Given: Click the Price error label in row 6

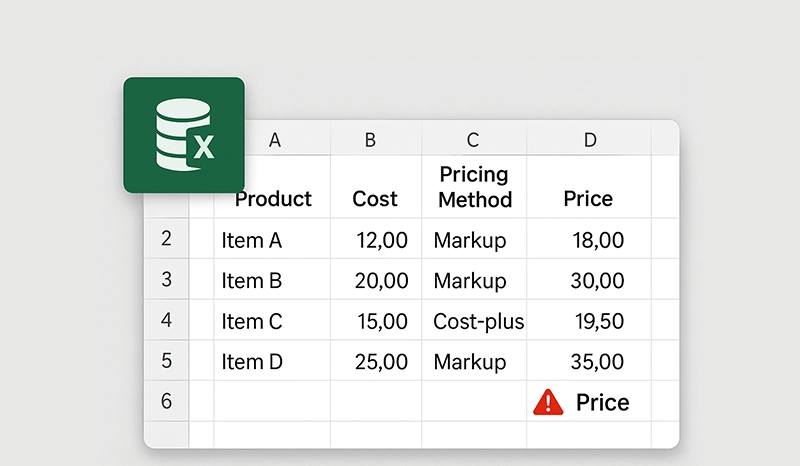Looking at the screenshot, I should [603, 402].
